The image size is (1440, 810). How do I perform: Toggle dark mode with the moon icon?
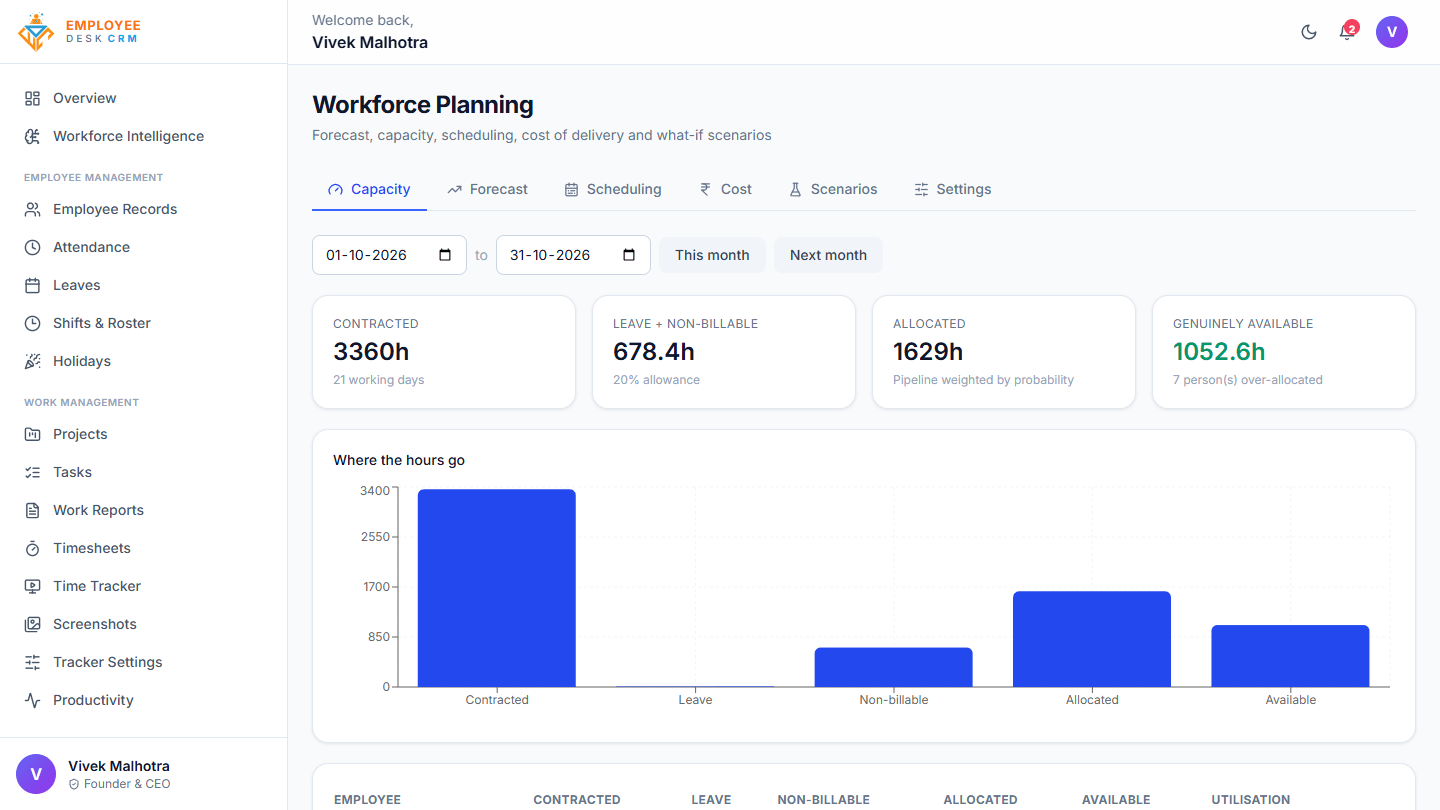[1309, 32]
